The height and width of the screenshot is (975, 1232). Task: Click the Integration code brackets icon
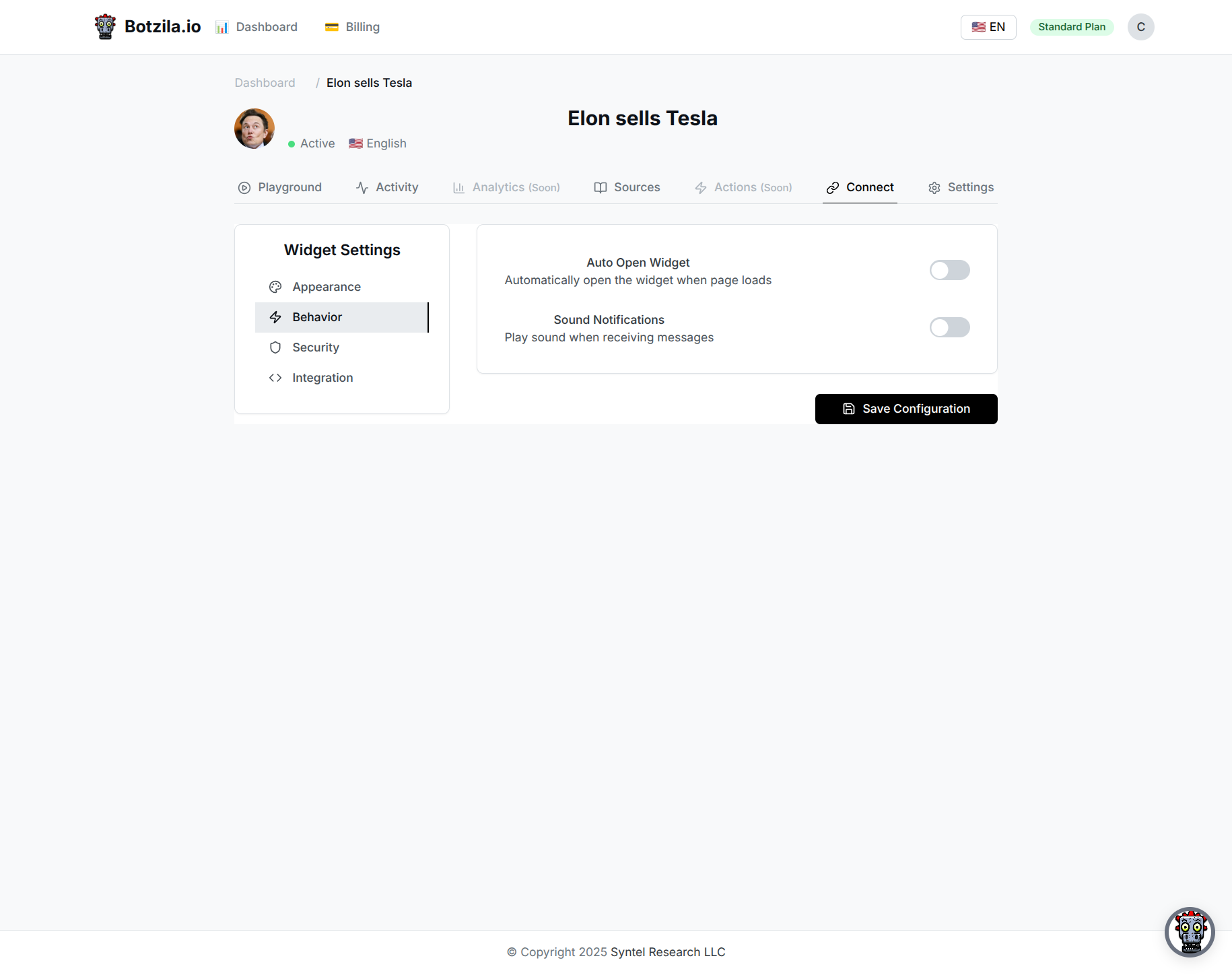[275, 378]
